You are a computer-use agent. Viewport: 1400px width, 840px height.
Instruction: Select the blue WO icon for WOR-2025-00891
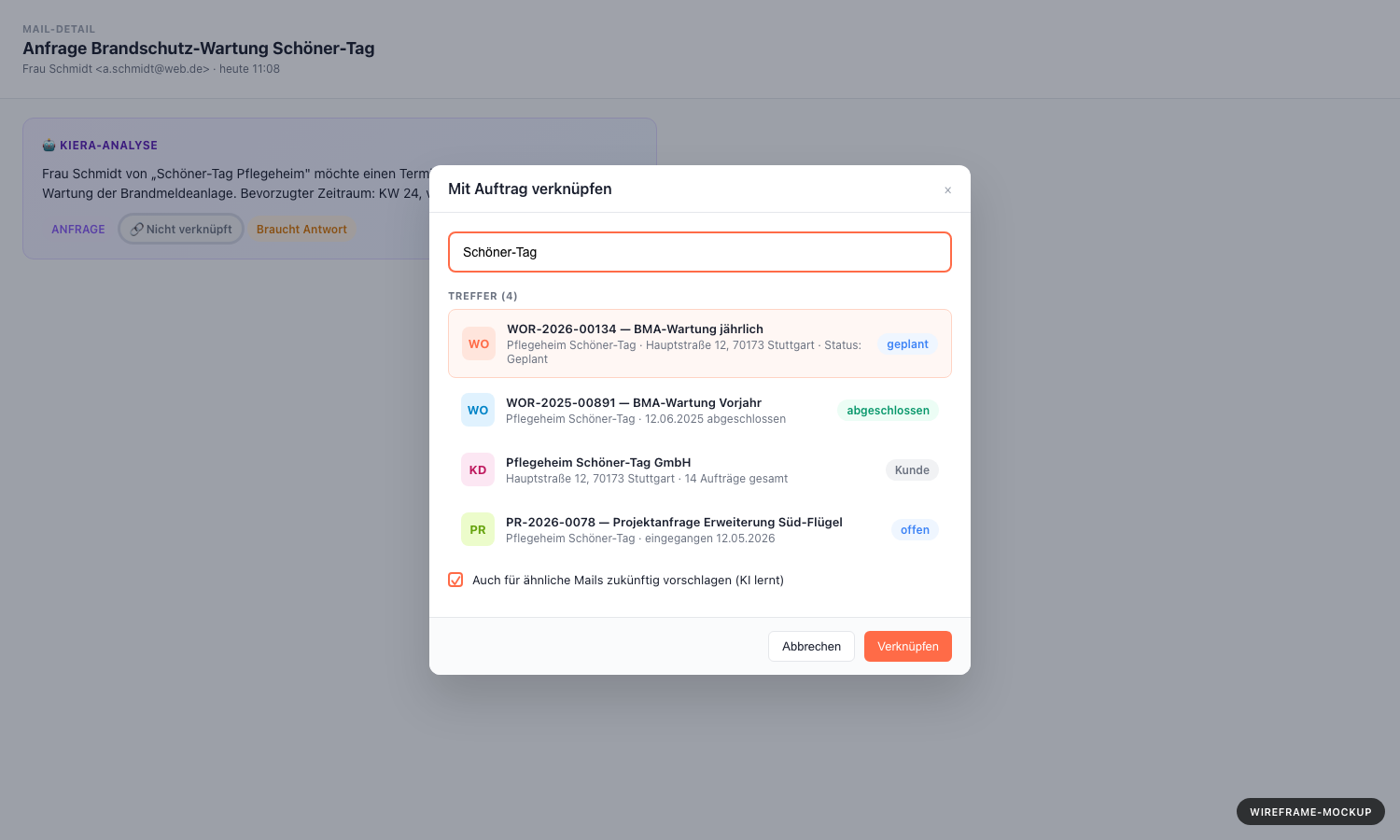(478, 410)
